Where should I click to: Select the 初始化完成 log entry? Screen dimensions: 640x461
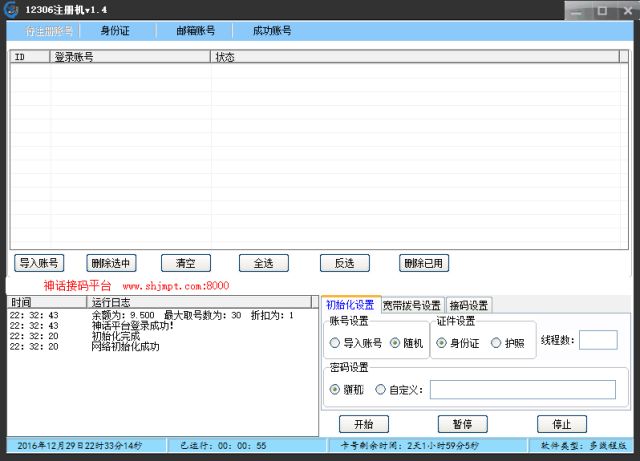(116, 336)
